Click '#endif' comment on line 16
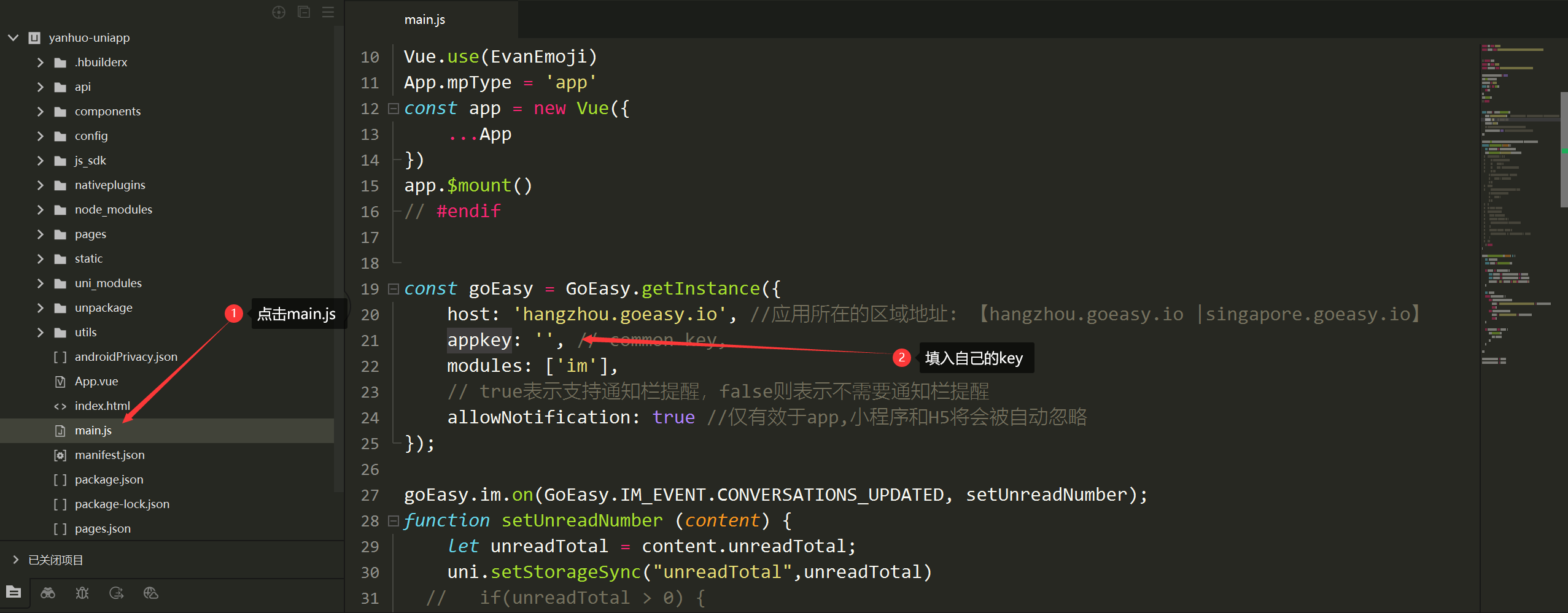Viewport: 1568px width, 613px height. click(468, 211)
